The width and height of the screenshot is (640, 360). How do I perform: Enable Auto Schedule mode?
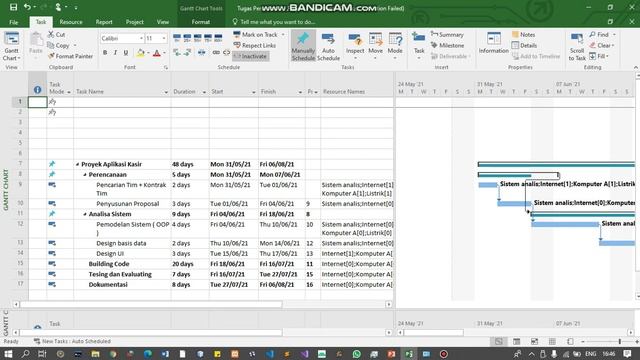(328, 46)
